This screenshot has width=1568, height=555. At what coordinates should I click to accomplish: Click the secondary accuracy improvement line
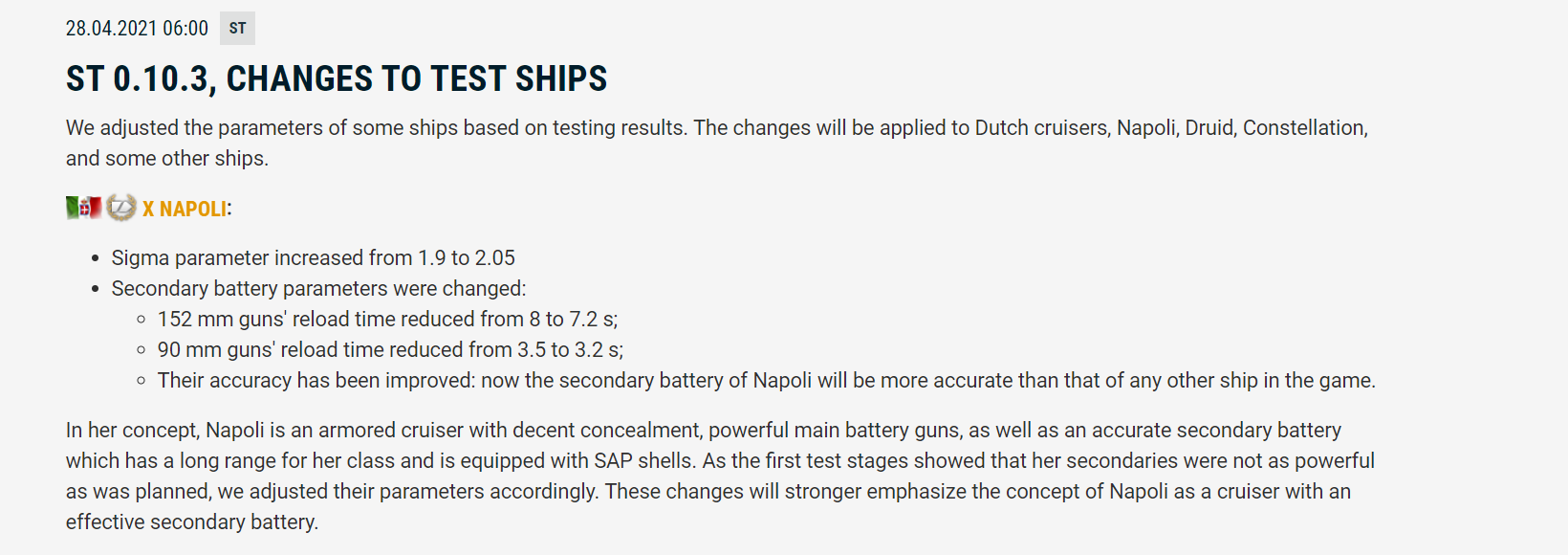[x=766, y=380]
